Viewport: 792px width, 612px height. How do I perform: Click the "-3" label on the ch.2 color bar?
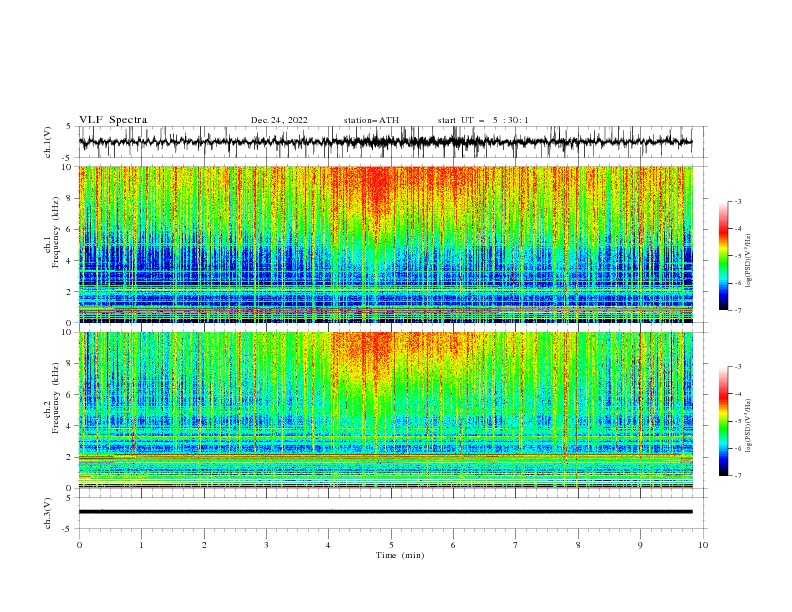tap(737, 367)
